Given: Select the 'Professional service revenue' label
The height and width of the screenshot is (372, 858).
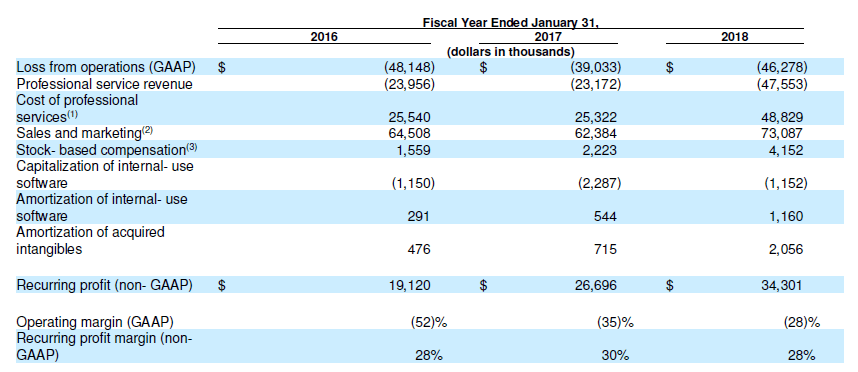Looking at the screenshot, I should point(105,84).
